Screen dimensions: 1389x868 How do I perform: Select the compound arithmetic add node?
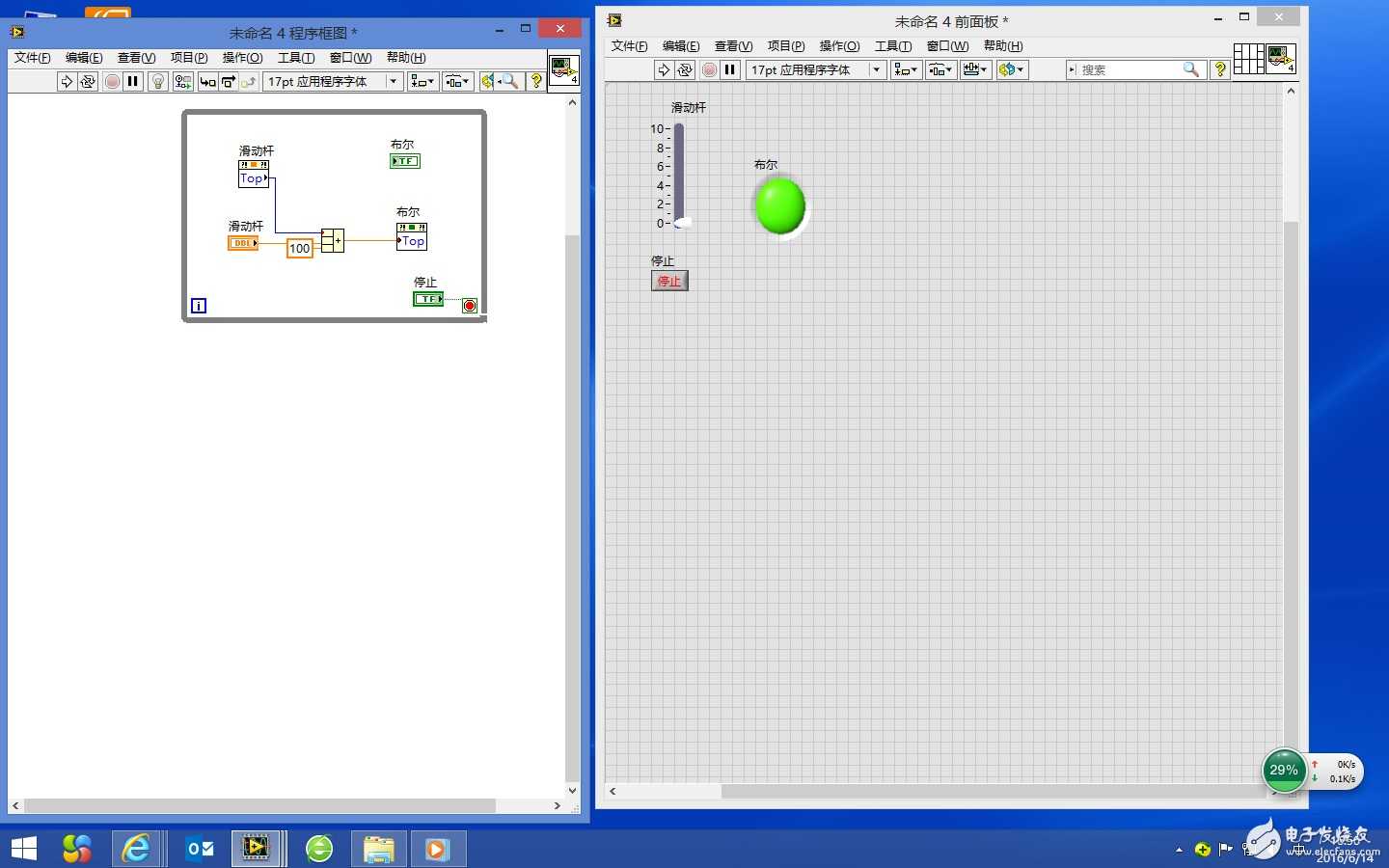332,240
